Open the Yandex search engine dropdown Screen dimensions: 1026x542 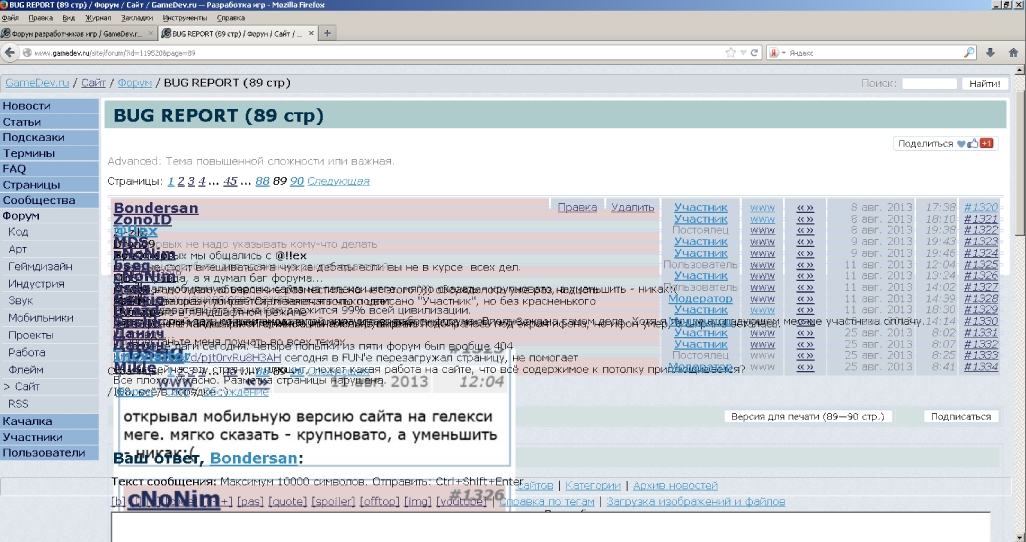pos(786,52)
